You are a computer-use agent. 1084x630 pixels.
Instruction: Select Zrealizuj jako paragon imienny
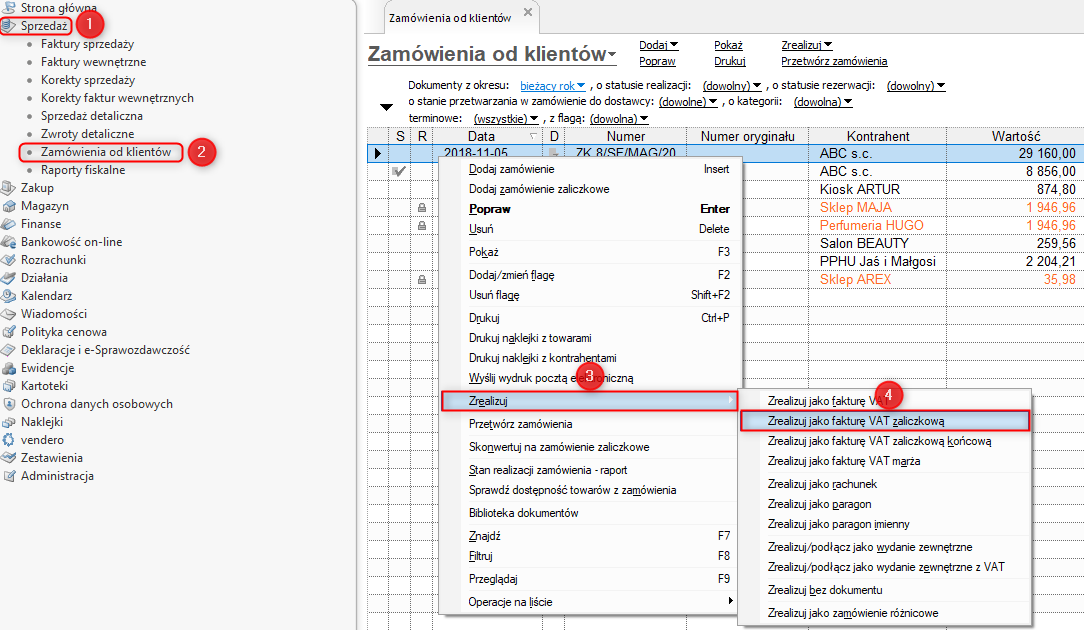pyautogui.click(x=885, y=524)
